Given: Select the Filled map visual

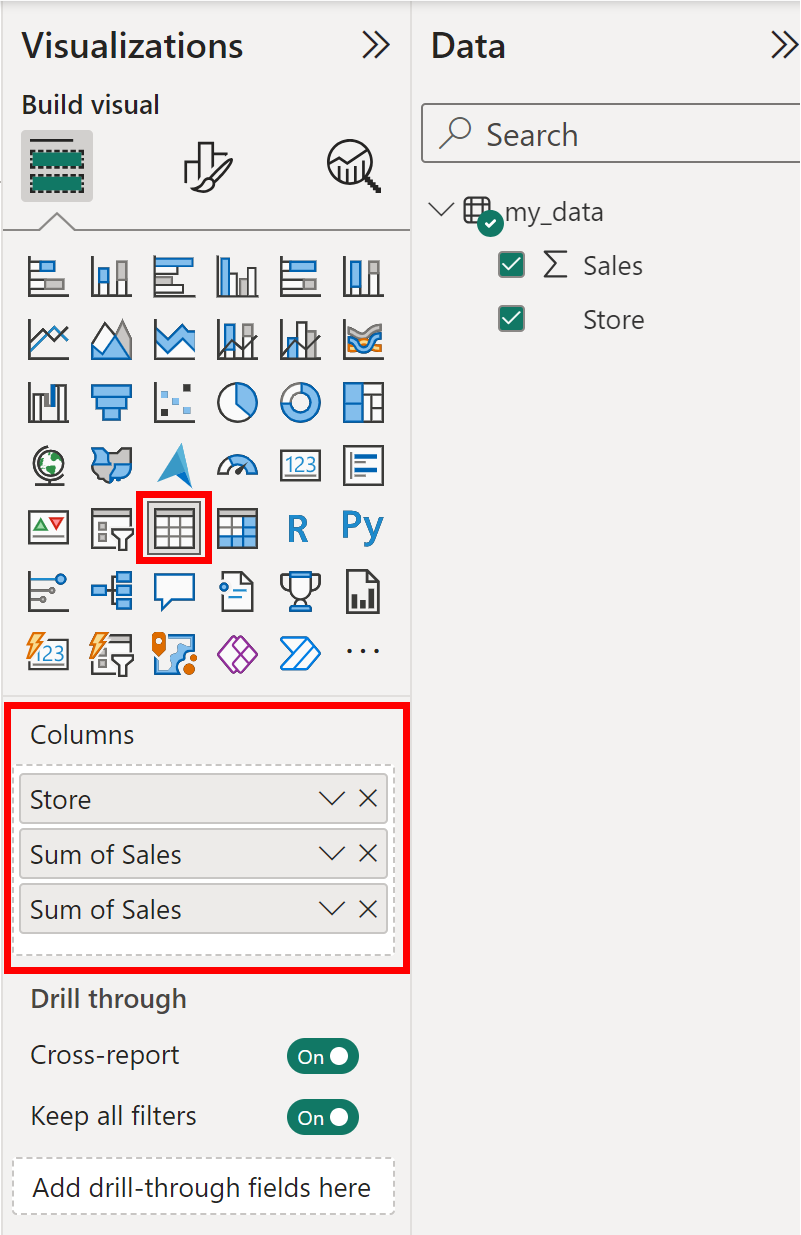Looking at the screenshot, I should click(111, 465).
